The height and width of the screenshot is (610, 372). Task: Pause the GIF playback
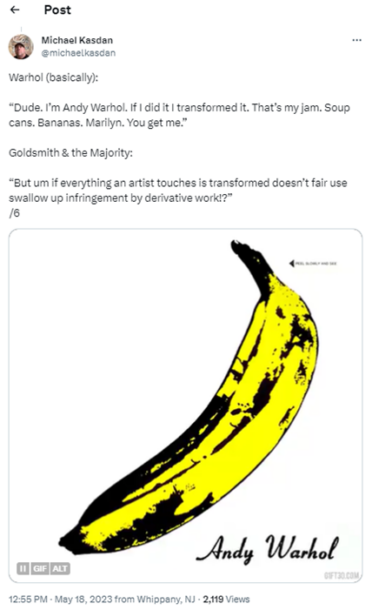tap(23, 568)
